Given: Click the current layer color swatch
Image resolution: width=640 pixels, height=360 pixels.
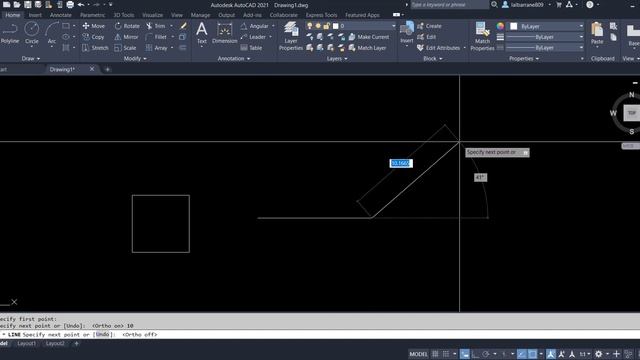Looking at the screenshot, I should pos(336,26).
